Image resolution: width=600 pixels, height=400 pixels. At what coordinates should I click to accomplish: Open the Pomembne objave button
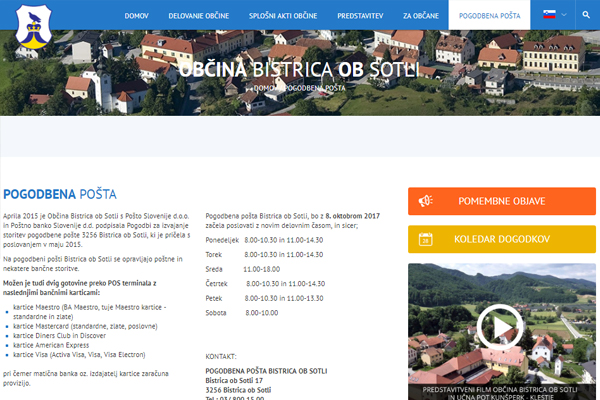pyautogui.click(x=501, y=201)
